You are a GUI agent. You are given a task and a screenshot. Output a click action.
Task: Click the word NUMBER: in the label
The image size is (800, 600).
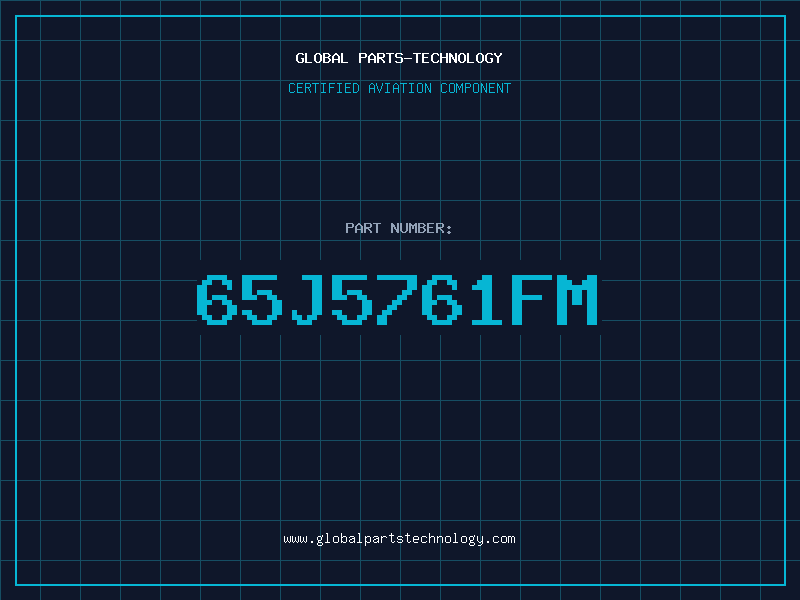(x=421, y=228)
